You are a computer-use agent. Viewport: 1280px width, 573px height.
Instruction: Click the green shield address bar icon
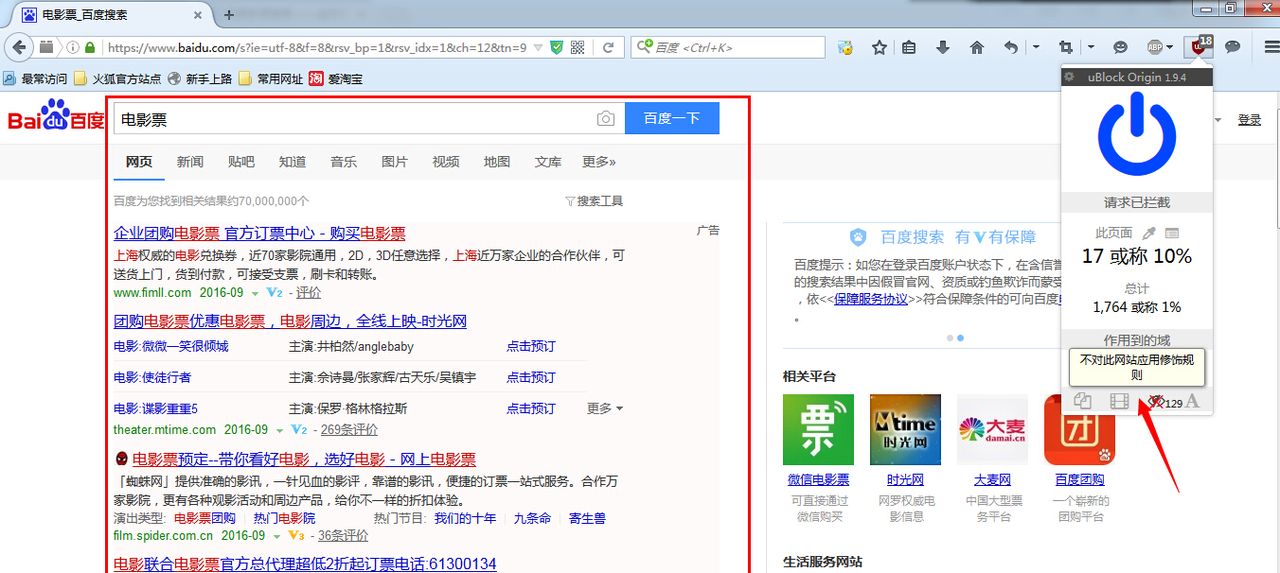[x=557, y=47]
